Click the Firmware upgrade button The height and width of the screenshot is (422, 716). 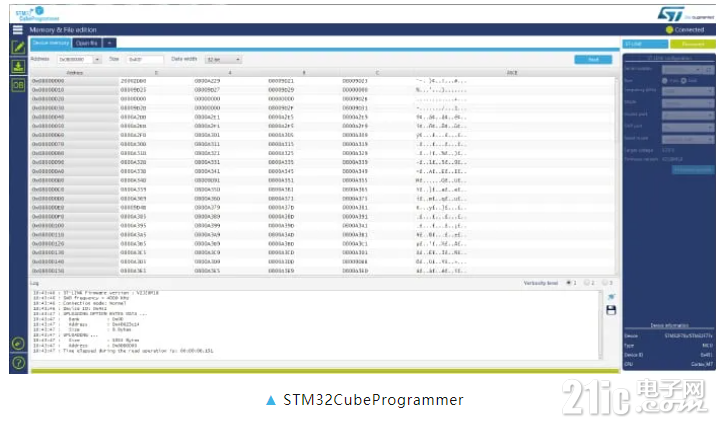[692, 169]
